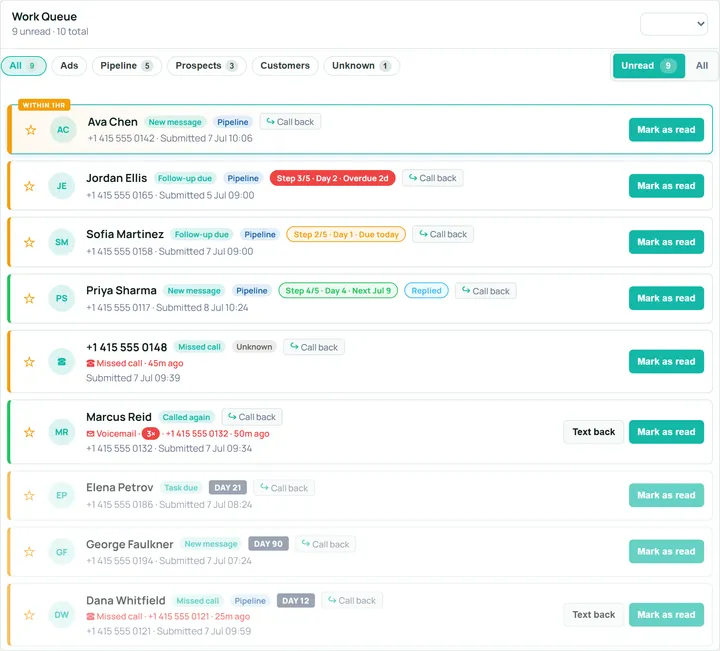Mark Dana Whitfield as read

coord(666,615)
